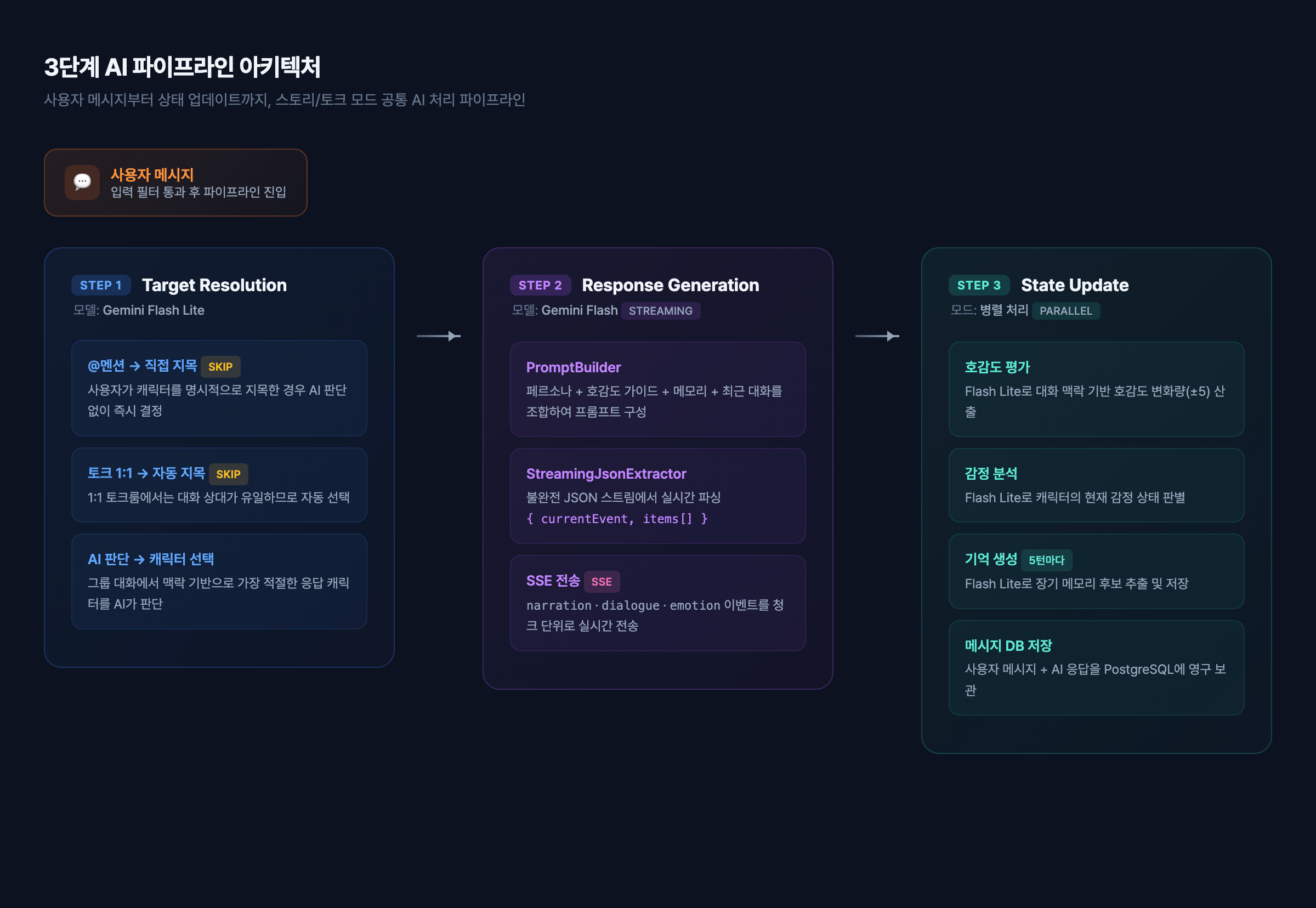
Task: Click the STREAMING badge beside Gemini Flash
Action: tap(661, 311)
